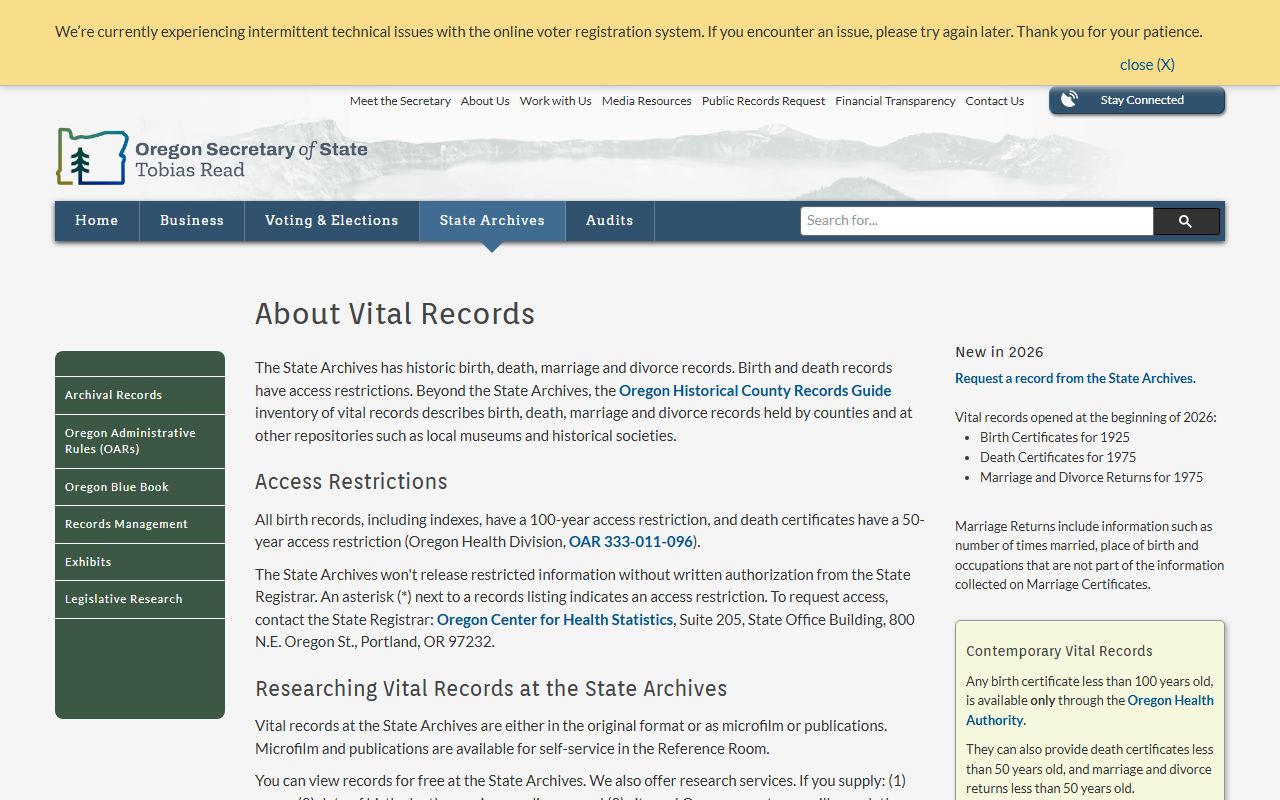This screenshot has width=1280, height=800.
Task: Open the Public Records Request link
Action: (764, 101)
